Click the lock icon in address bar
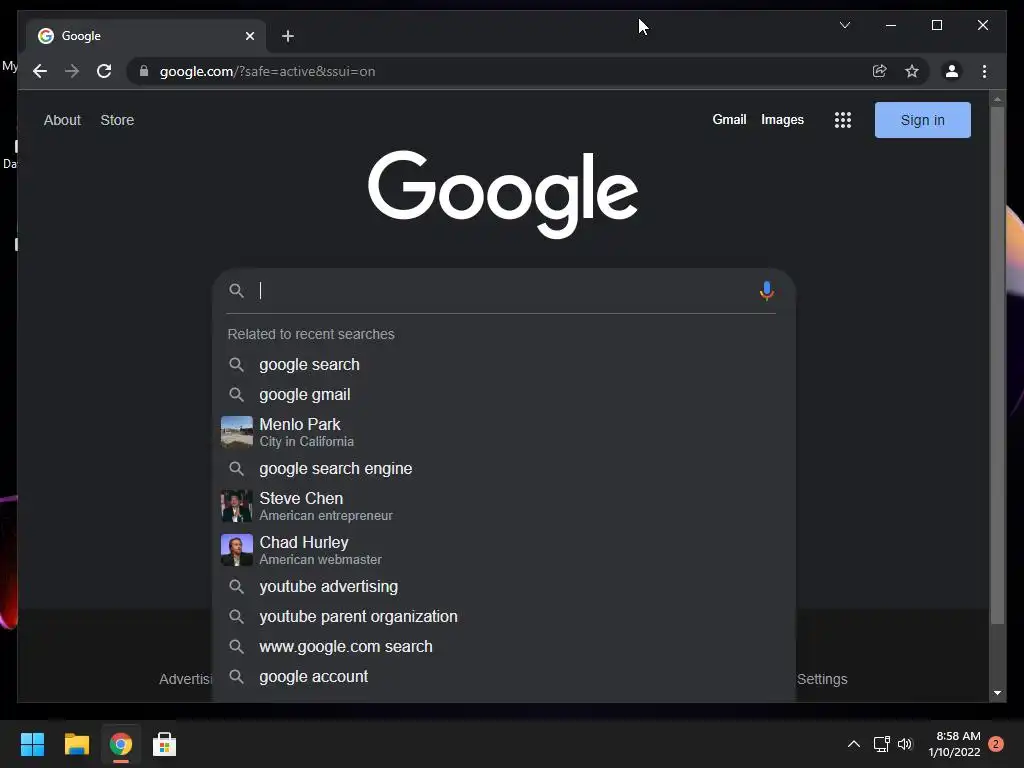1024x768 pixels. [144, 71]
